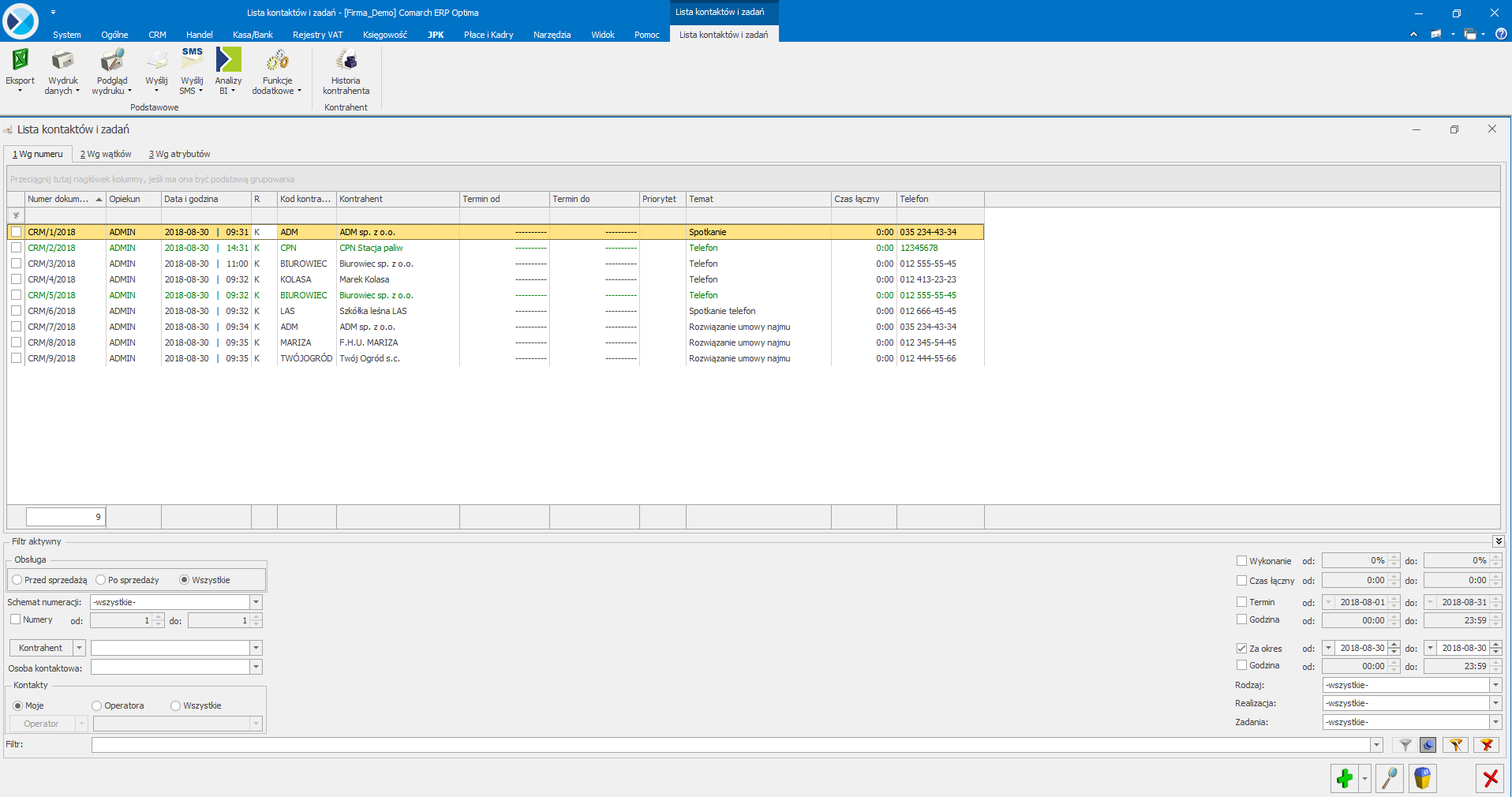1512x797 pixels.
Task: Click the magnifying glass edit icon
Action: (1389, 779)
